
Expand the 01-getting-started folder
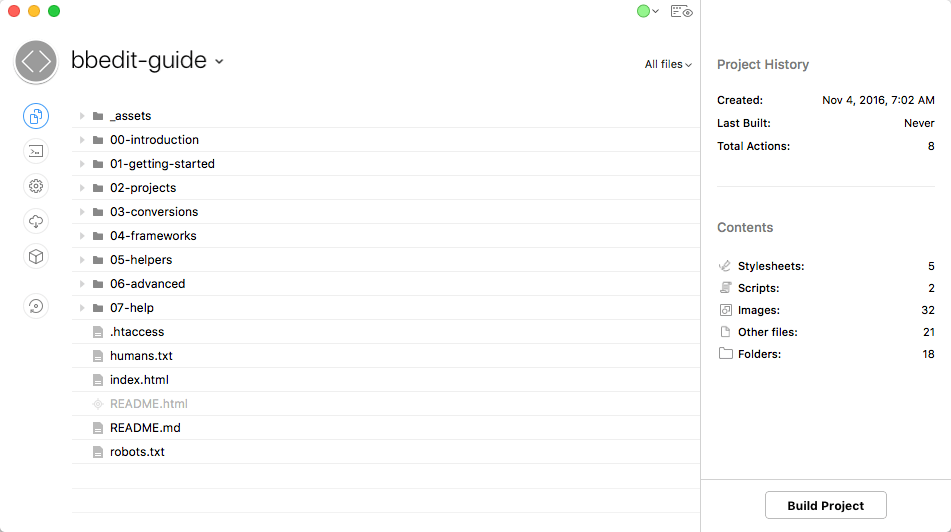pos(81,164)
